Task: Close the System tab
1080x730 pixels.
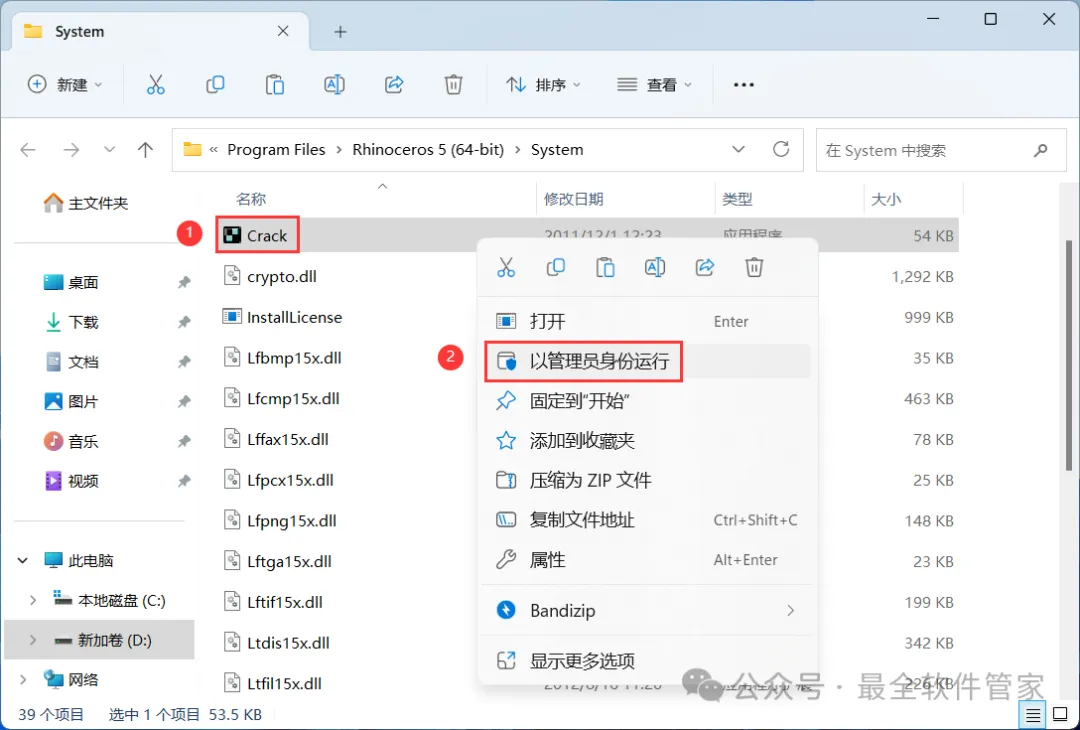Action: tap(283, 31)
